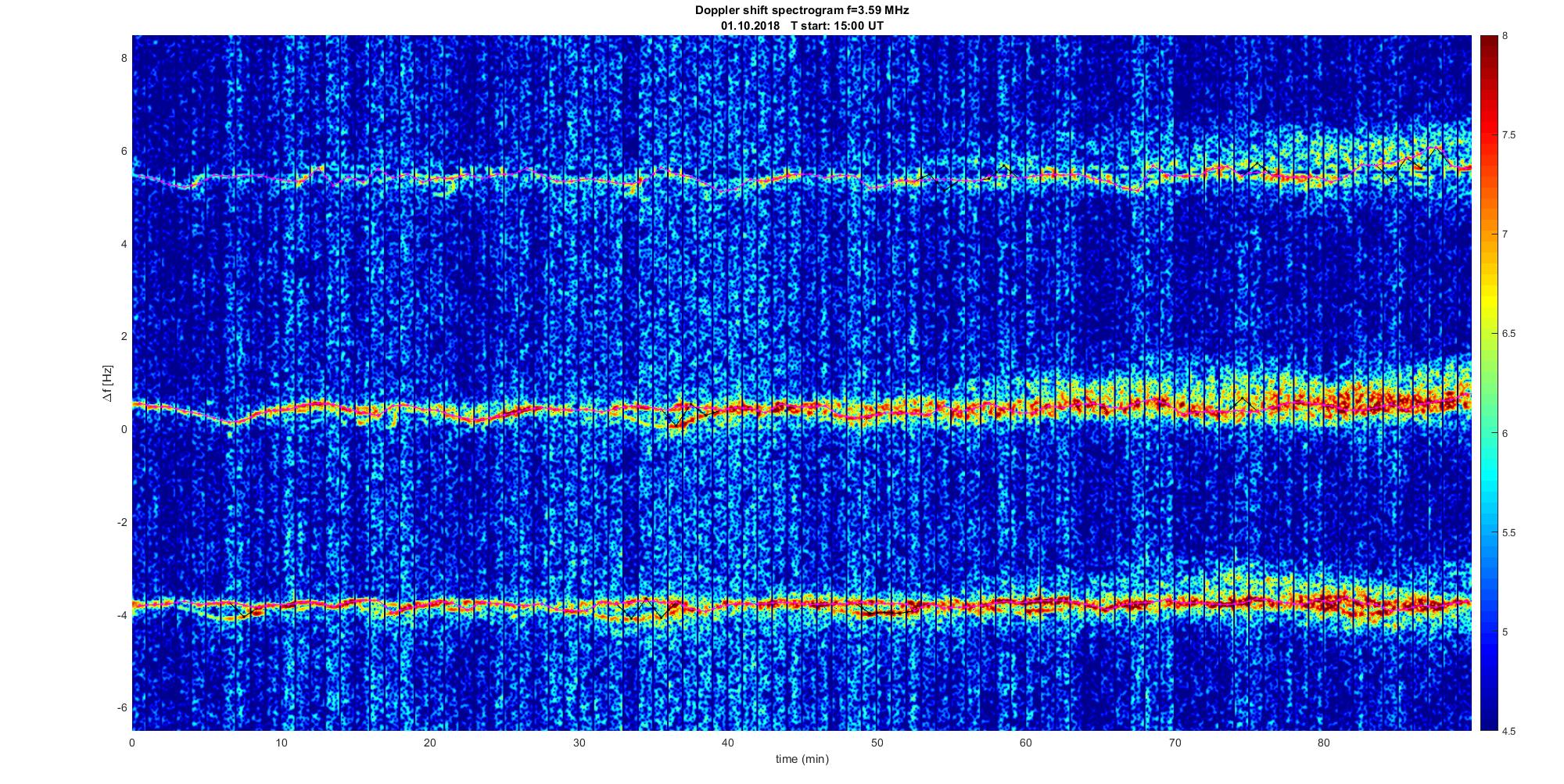Click x-axis tick label '60'
1564x784 pixels.
pyautogui.click(x=1026, y=743)
